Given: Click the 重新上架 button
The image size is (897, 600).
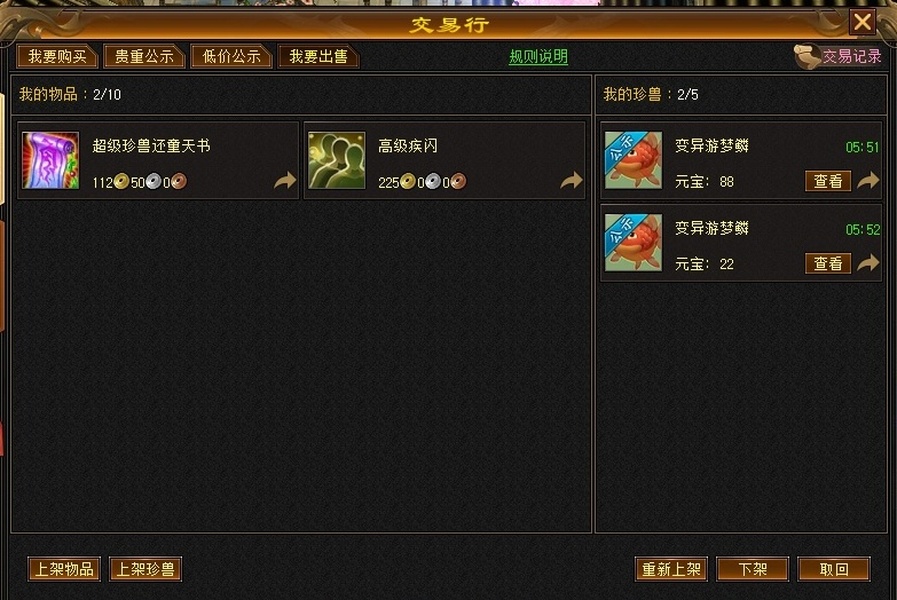Looking at the screenshot, I should [x=671, y=569].
